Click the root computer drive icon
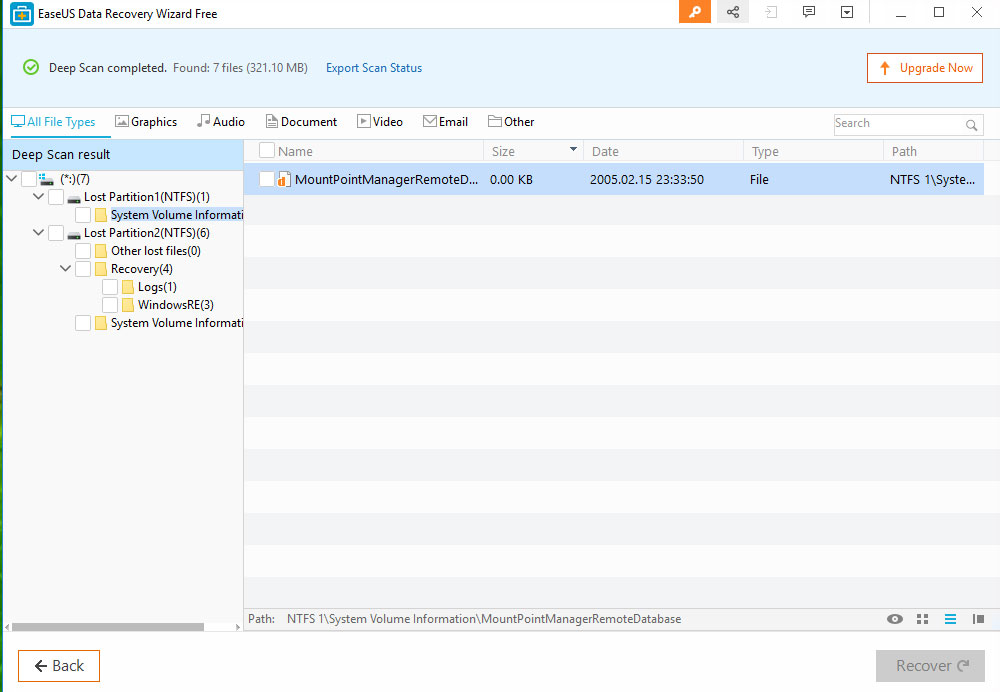 click(46, 179)
